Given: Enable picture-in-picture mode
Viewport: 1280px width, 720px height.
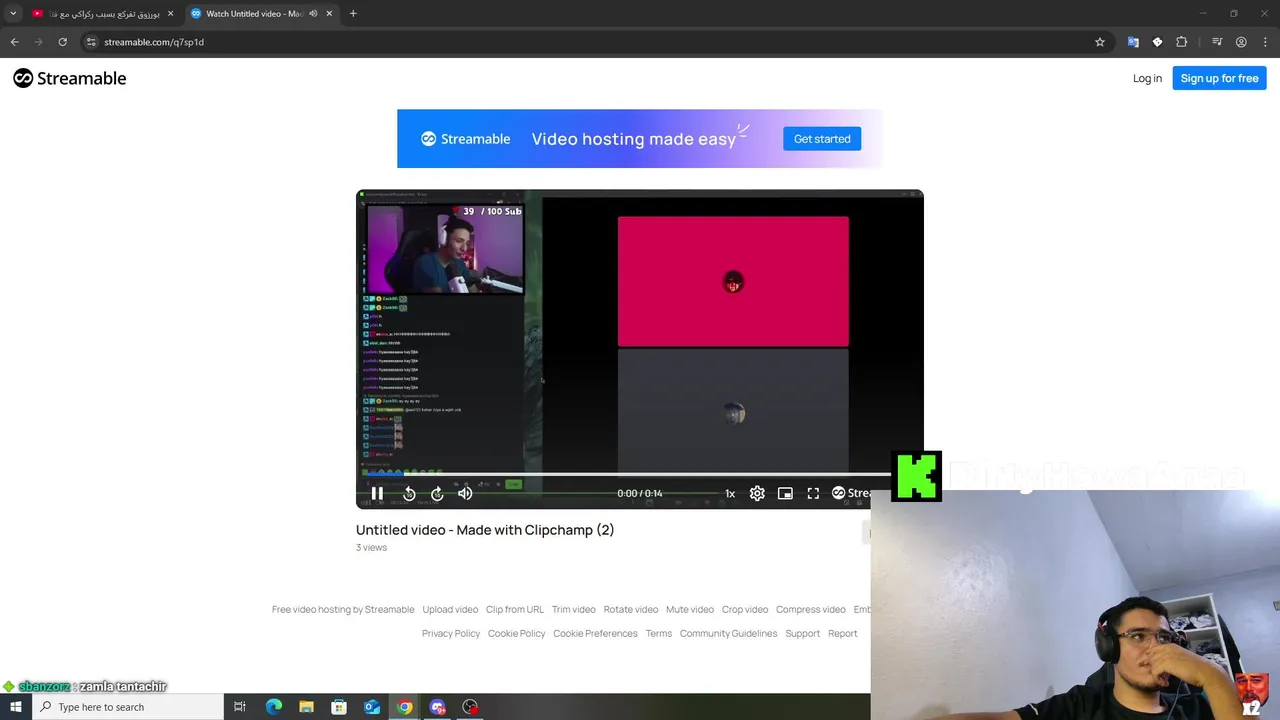Looking at the screenshot, I should coord(785,493).
